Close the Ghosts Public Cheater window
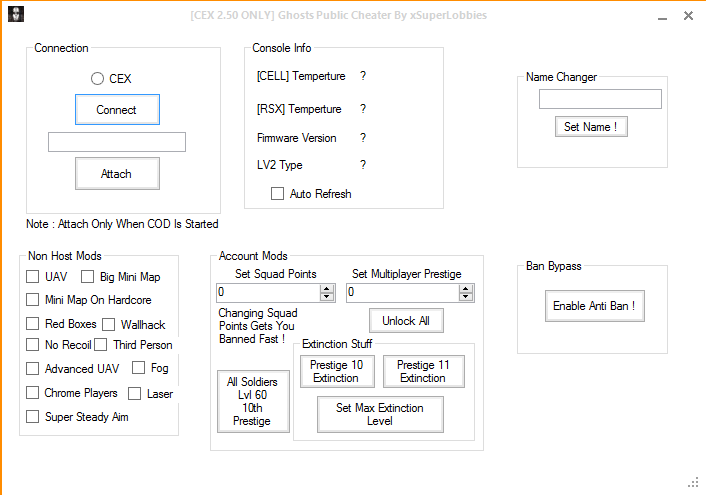 pos(688,16)
